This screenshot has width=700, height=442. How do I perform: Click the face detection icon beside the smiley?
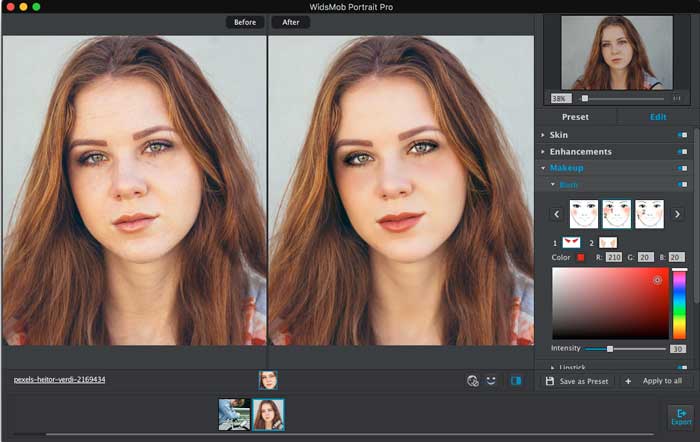click(x=472, y=381)
